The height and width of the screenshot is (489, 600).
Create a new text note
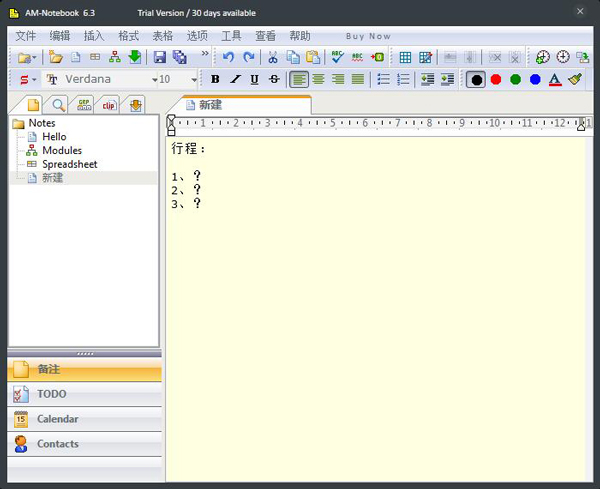[76, 57]
